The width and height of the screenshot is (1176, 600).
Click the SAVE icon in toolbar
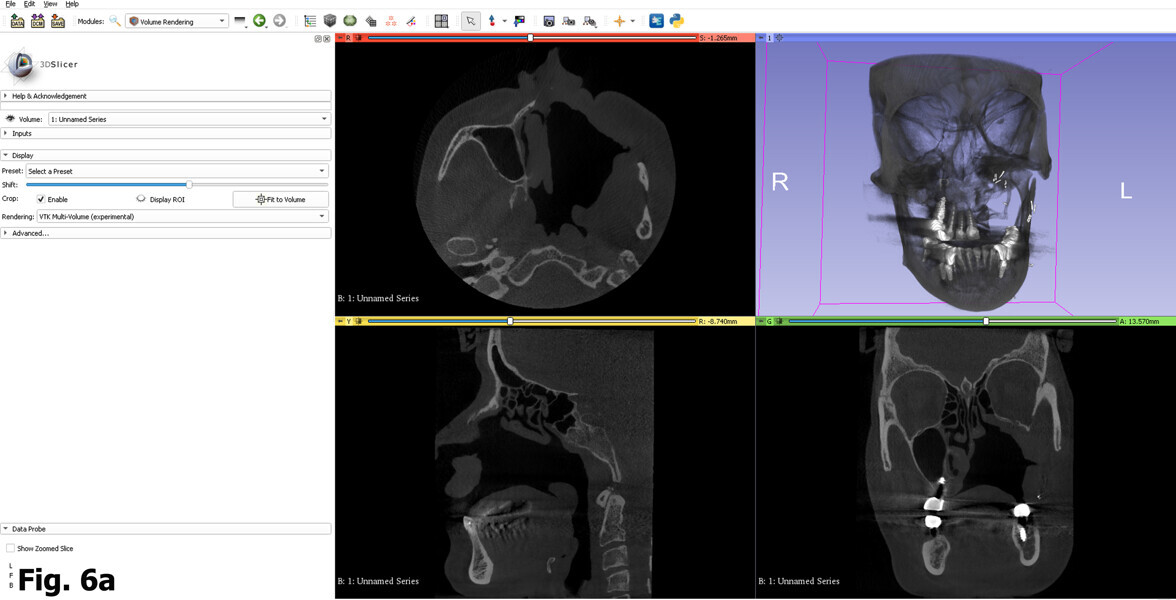click(x=58, y=21)
